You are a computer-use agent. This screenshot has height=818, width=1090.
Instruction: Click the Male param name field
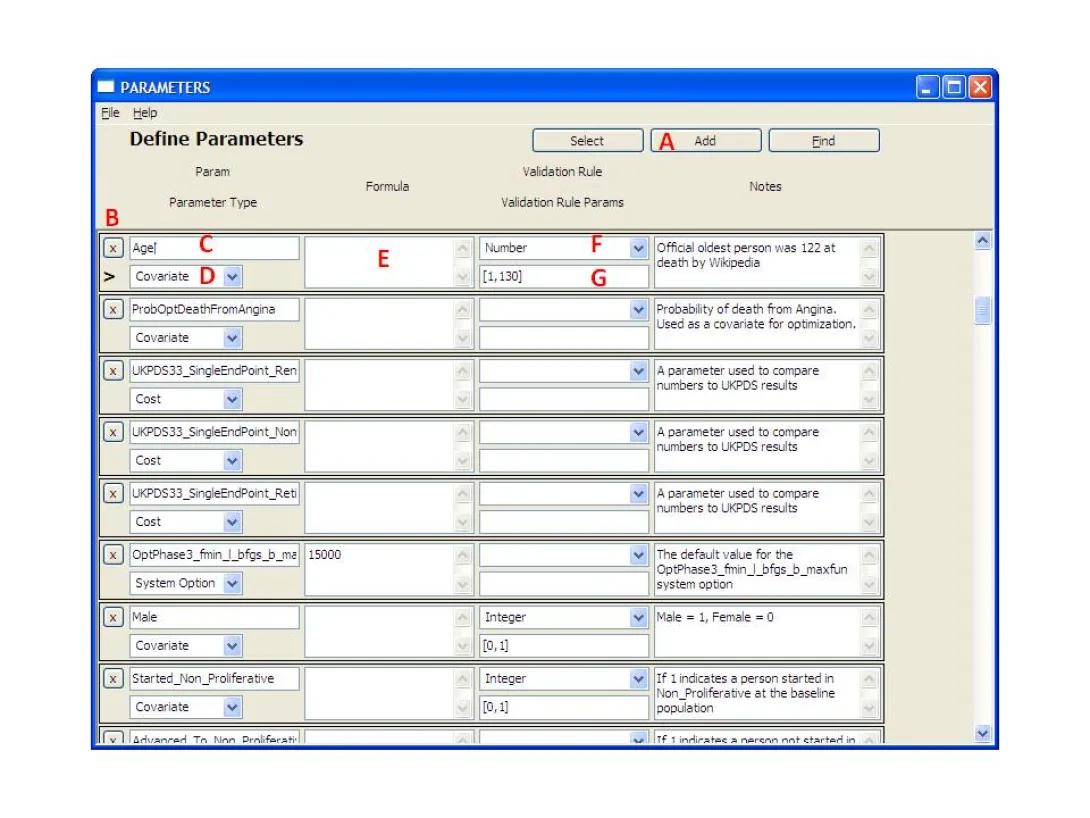click(x=214, y=616)
